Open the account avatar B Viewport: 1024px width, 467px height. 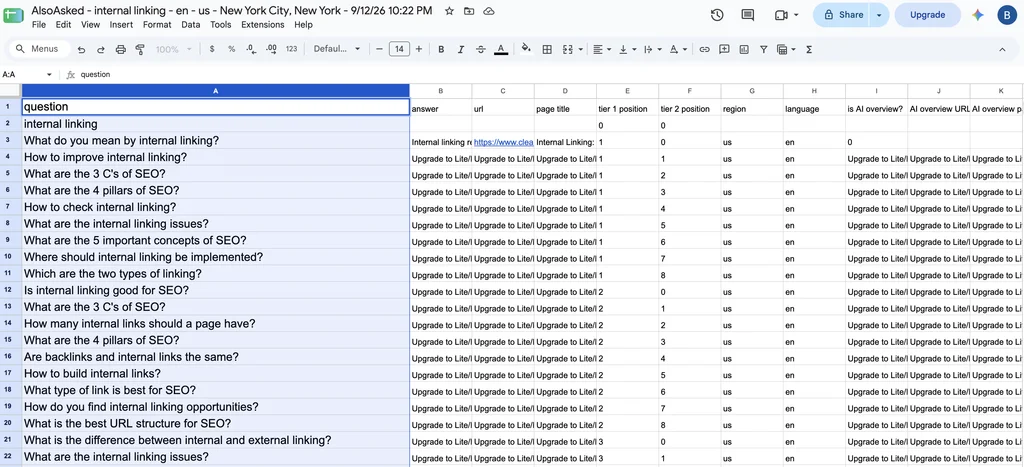click(x=1007, y=15)
